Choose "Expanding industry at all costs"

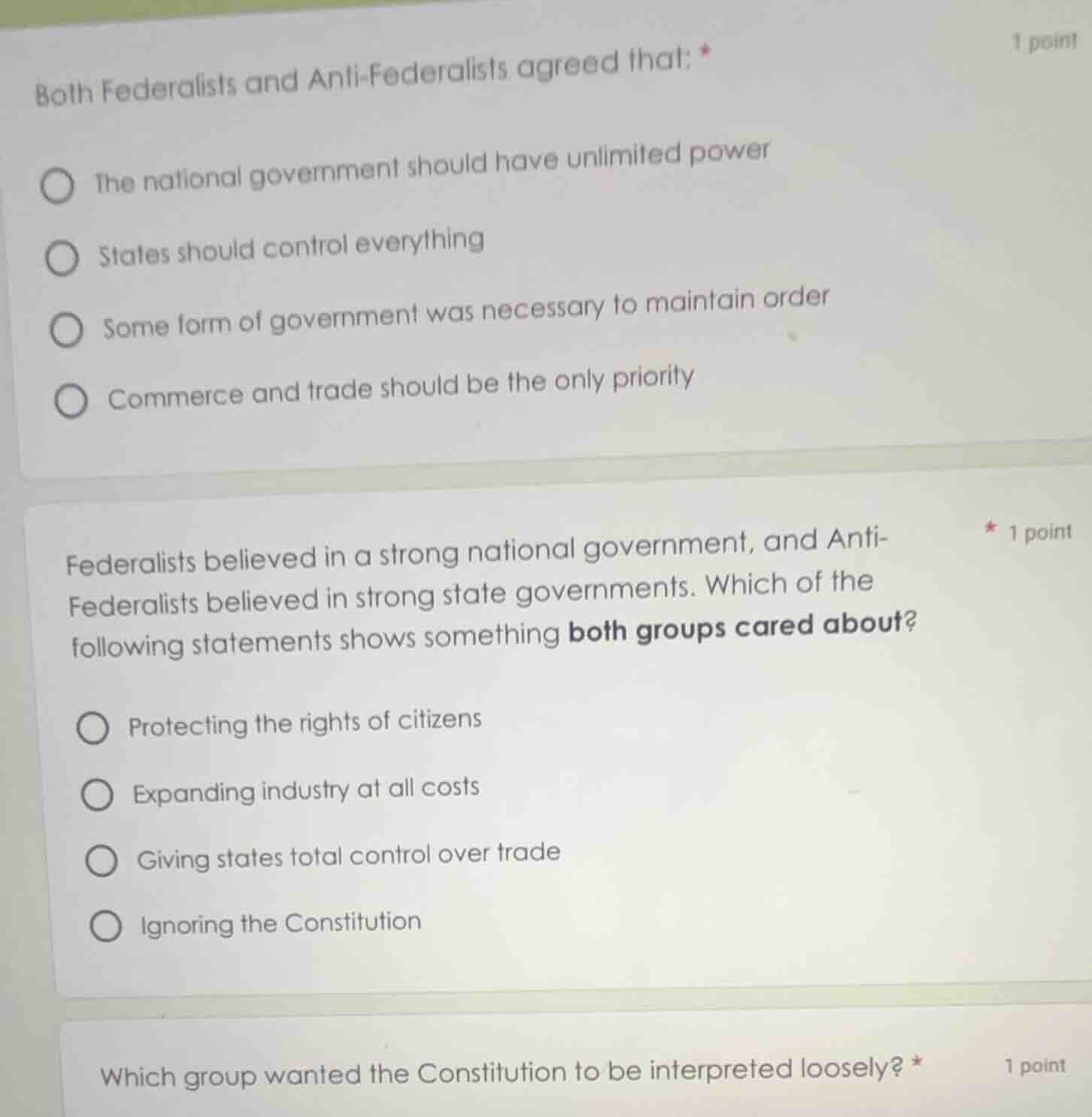(x=97, y=794)
